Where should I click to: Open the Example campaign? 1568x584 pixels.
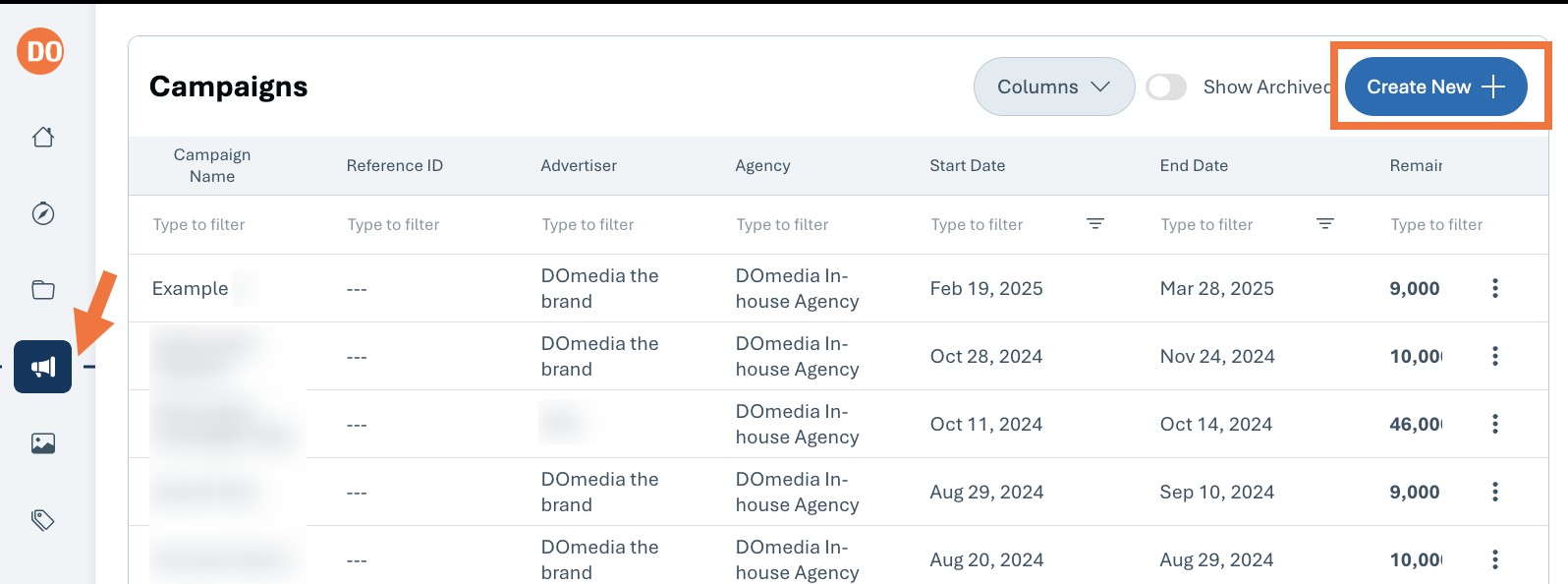[190, 288]
